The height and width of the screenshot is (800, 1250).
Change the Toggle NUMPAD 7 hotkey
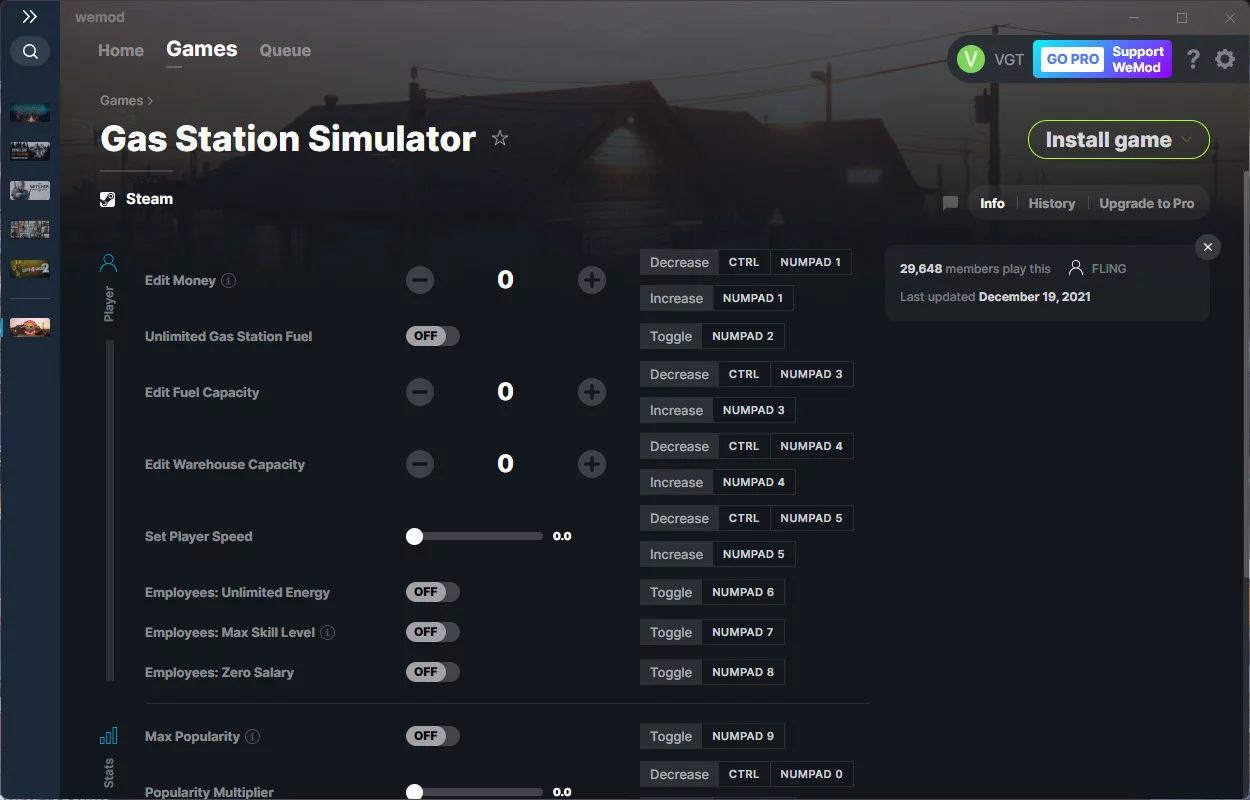tap(712, 632)
